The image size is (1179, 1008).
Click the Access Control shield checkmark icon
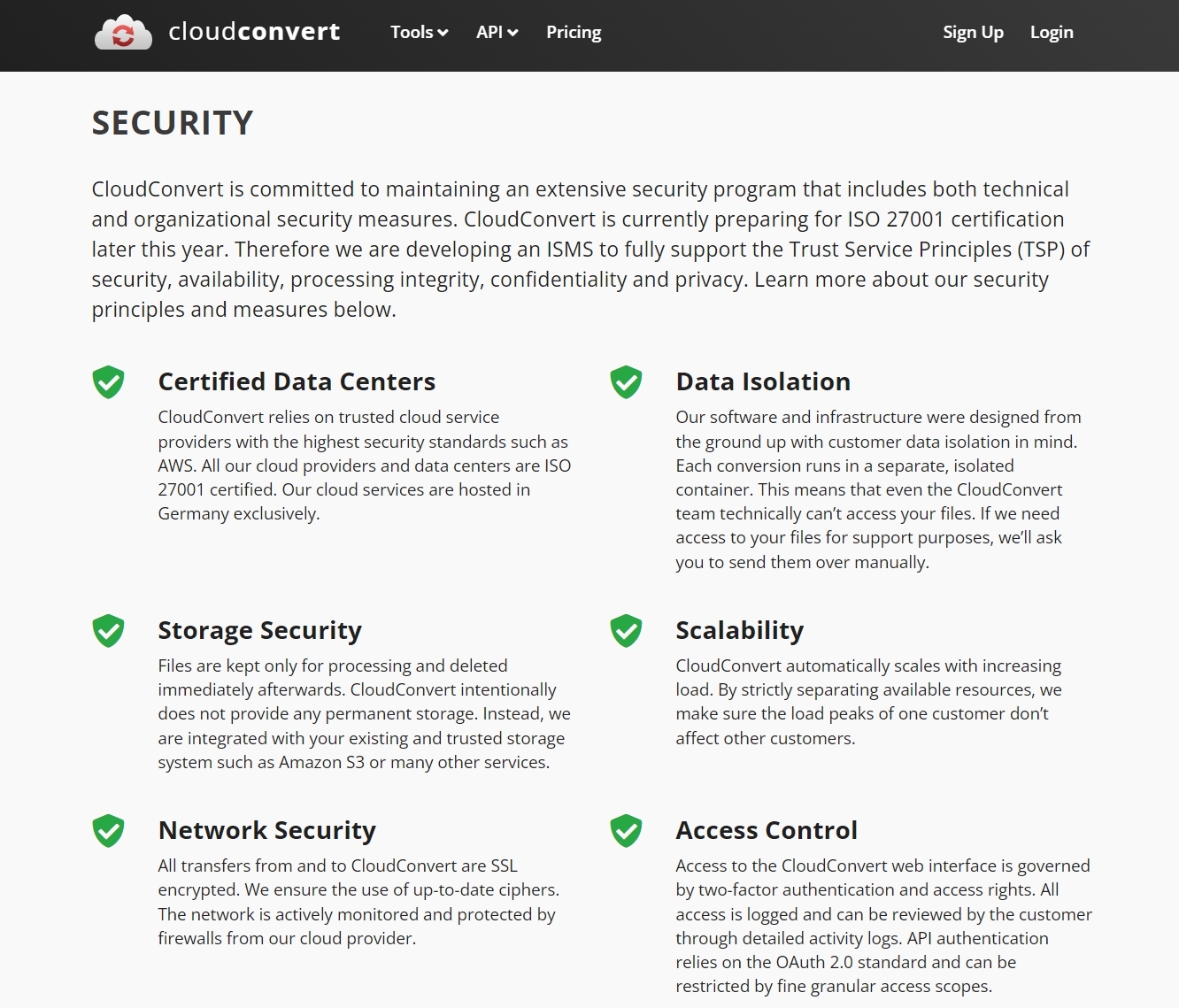pyautogui.click(x=626, y=831)
